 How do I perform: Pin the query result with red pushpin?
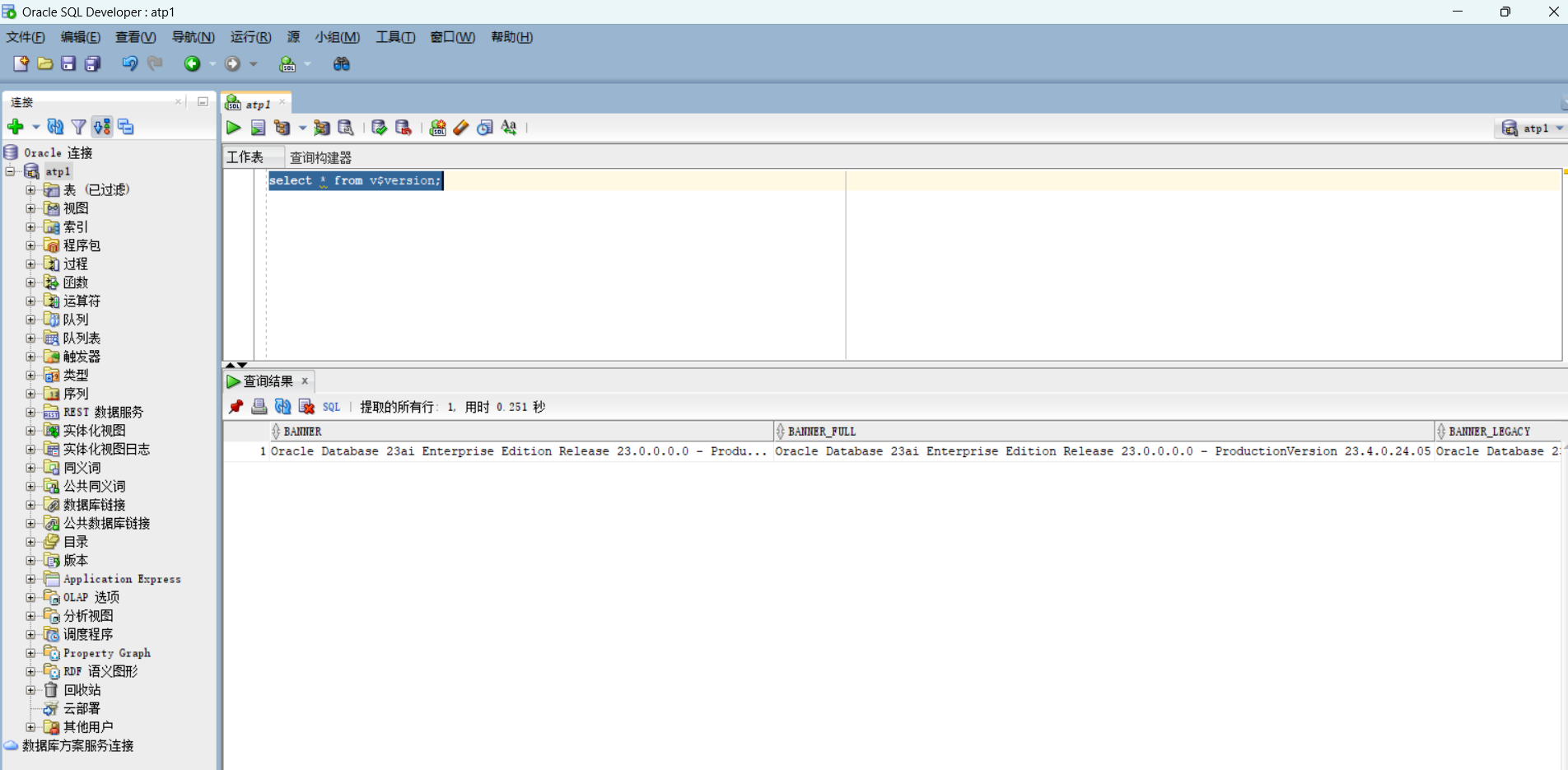pos(236,406)
